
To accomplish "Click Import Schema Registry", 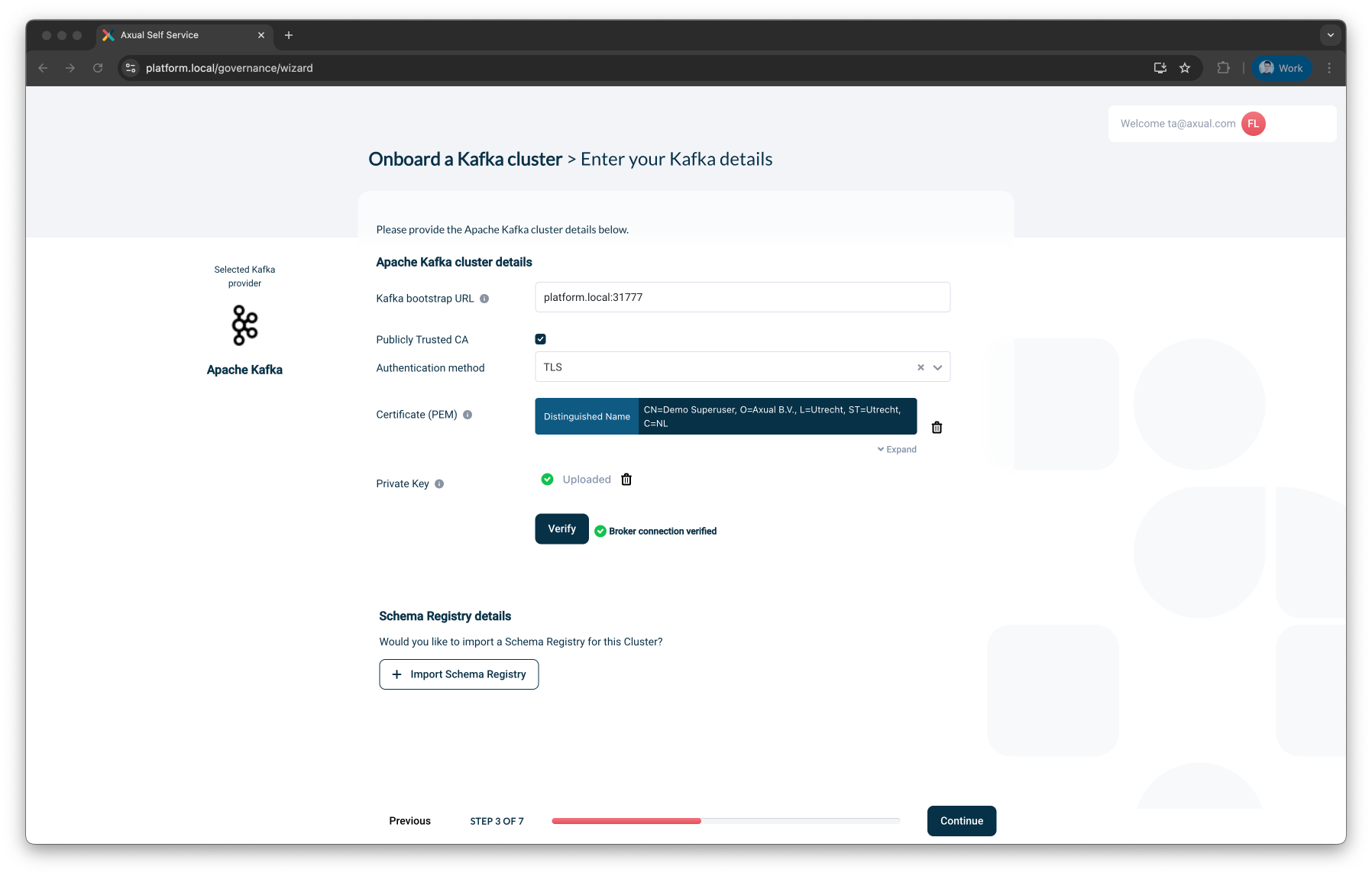I will point(458,674).
